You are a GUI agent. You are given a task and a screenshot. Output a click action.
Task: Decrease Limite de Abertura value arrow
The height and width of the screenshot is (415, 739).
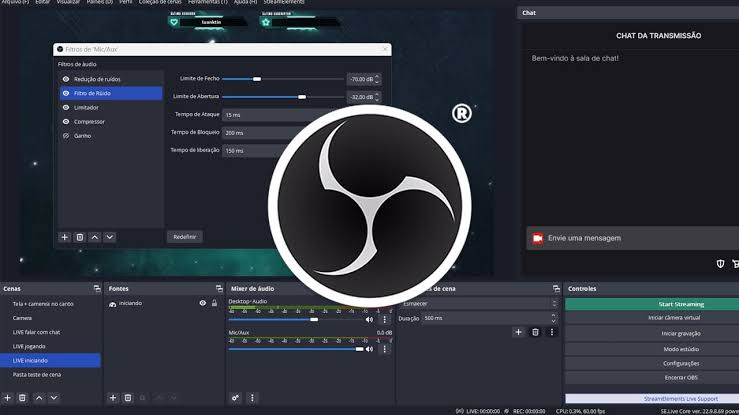[x=377, y=100]
